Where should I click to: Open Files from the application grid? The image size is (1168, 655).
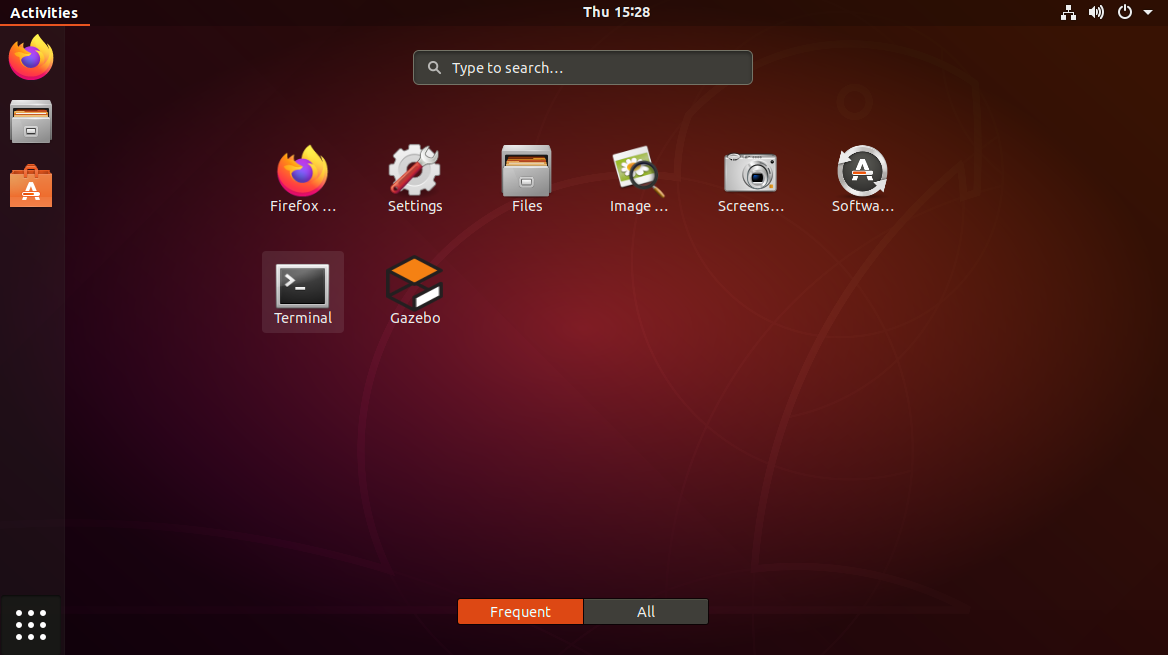527,180
